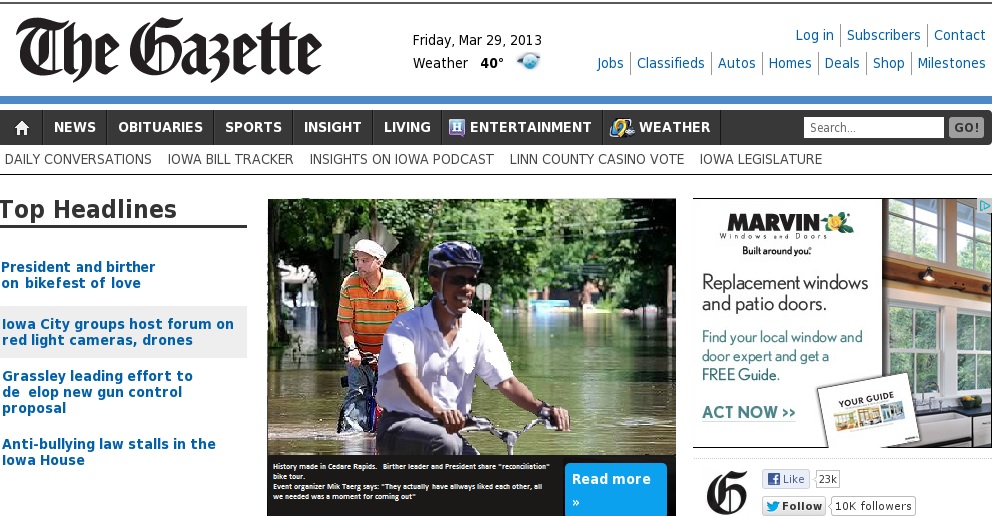Click the Entertainment 'H' icon in nav
Screen dimensions: 992x516
click(x=456, y=127)
